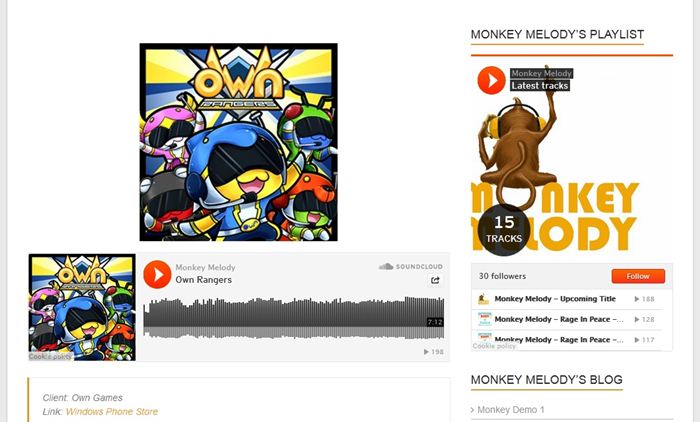Seek in the Own Rangers waveform

tap(294, 318)
